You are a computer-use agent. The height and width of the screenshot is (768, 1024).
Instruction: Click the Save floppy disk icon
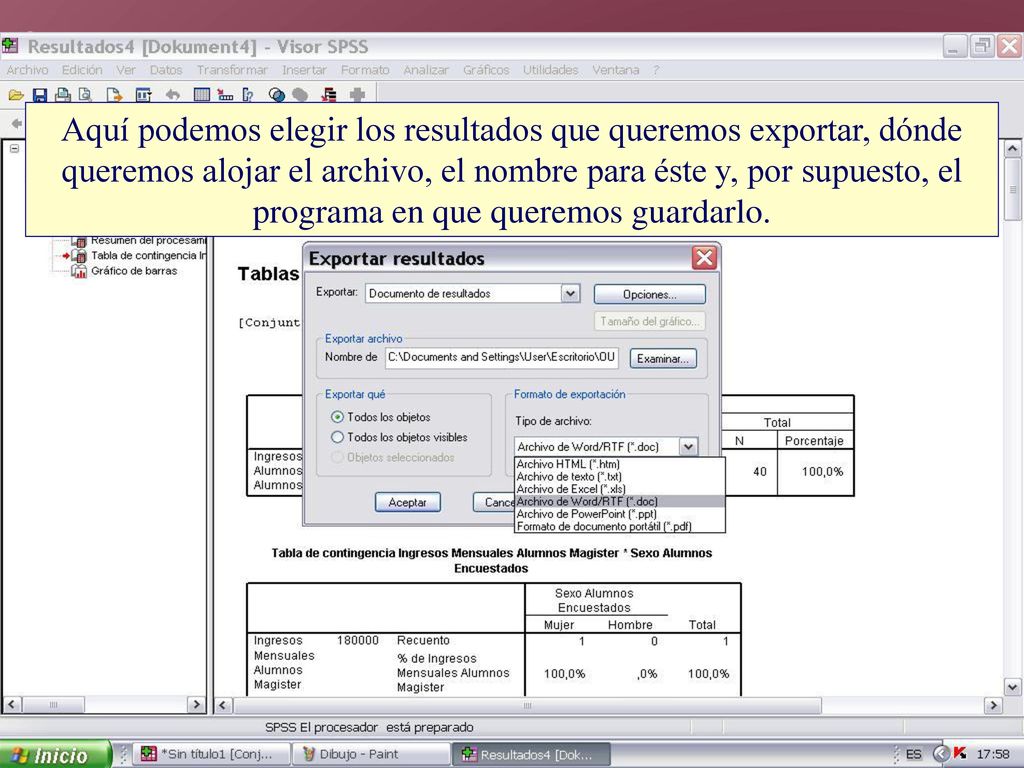pos(40,95)
